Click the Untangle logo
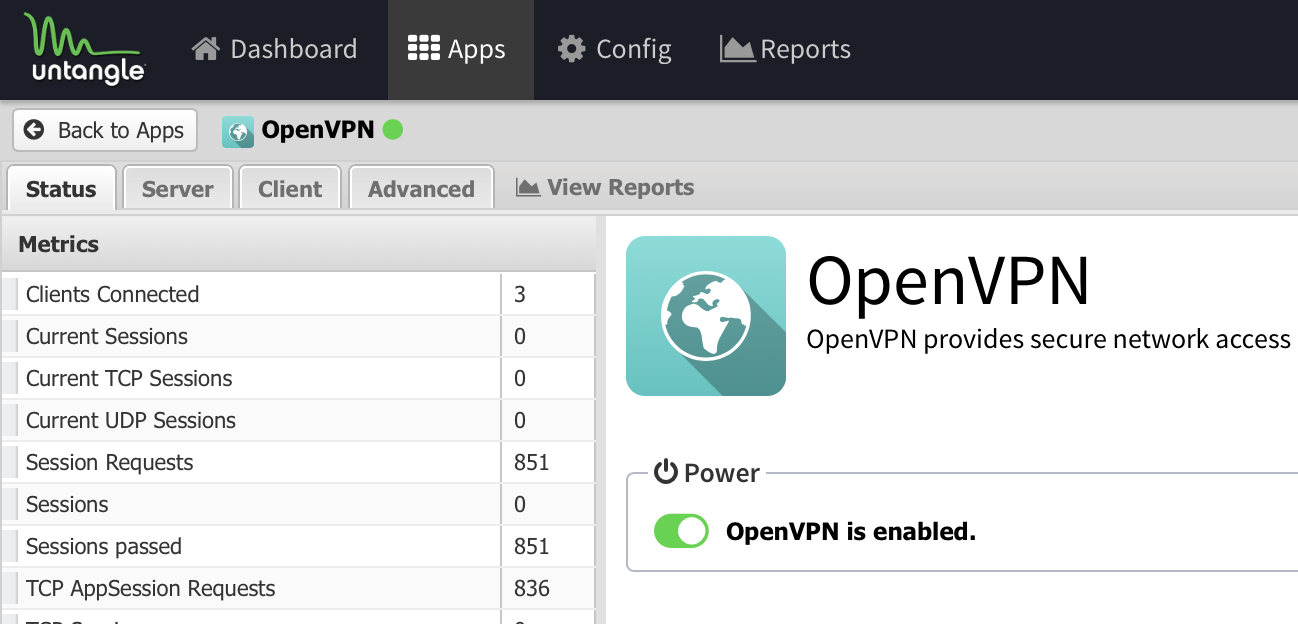 click(x=84, y=48)
